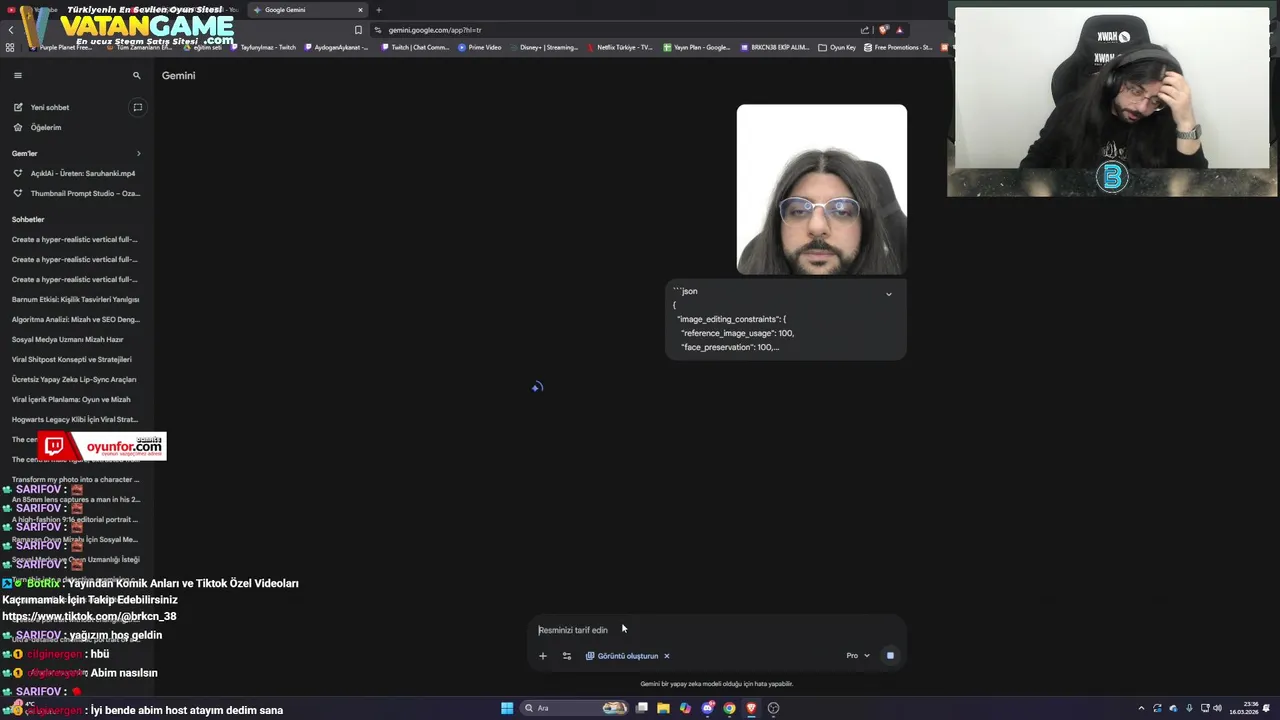Image resolution: width=1280 pixels, height=720 pixels.
Task: Switch to Brave browser on taskbar
Action: point(751,708)
